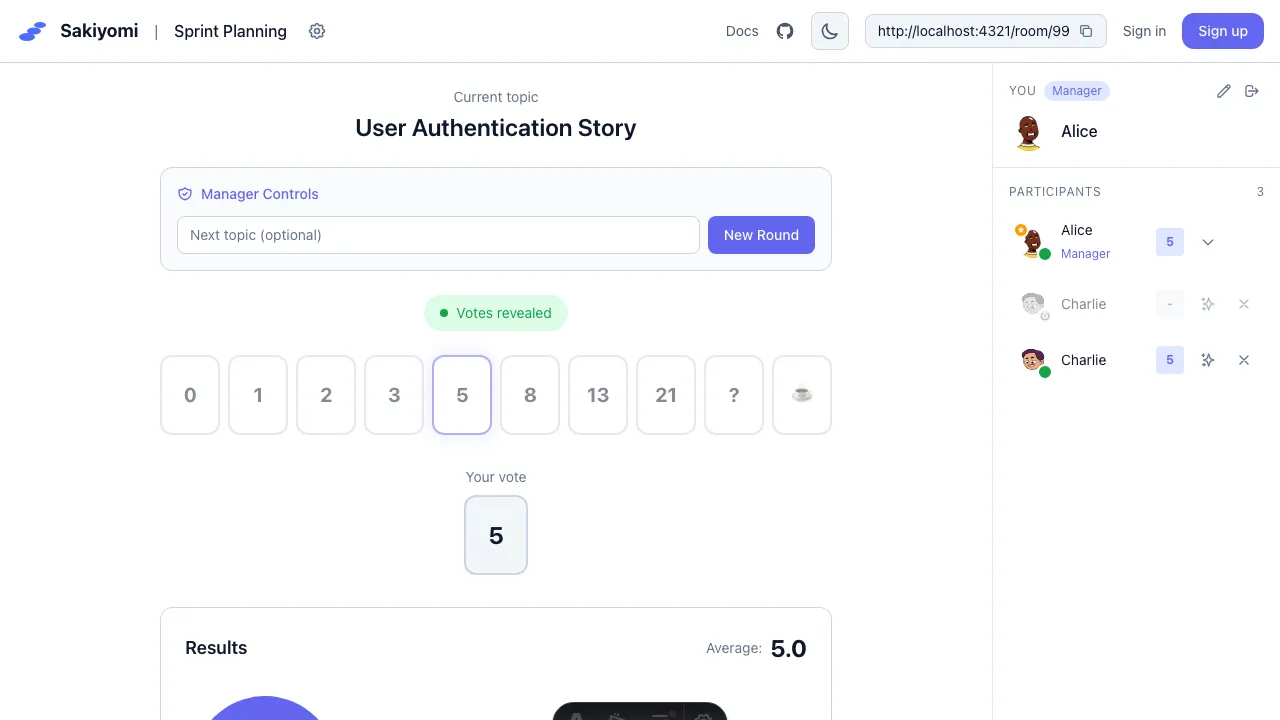Focus the Next topic input field
Screen dimensions: 1280x720
click(x=438, y=235)
